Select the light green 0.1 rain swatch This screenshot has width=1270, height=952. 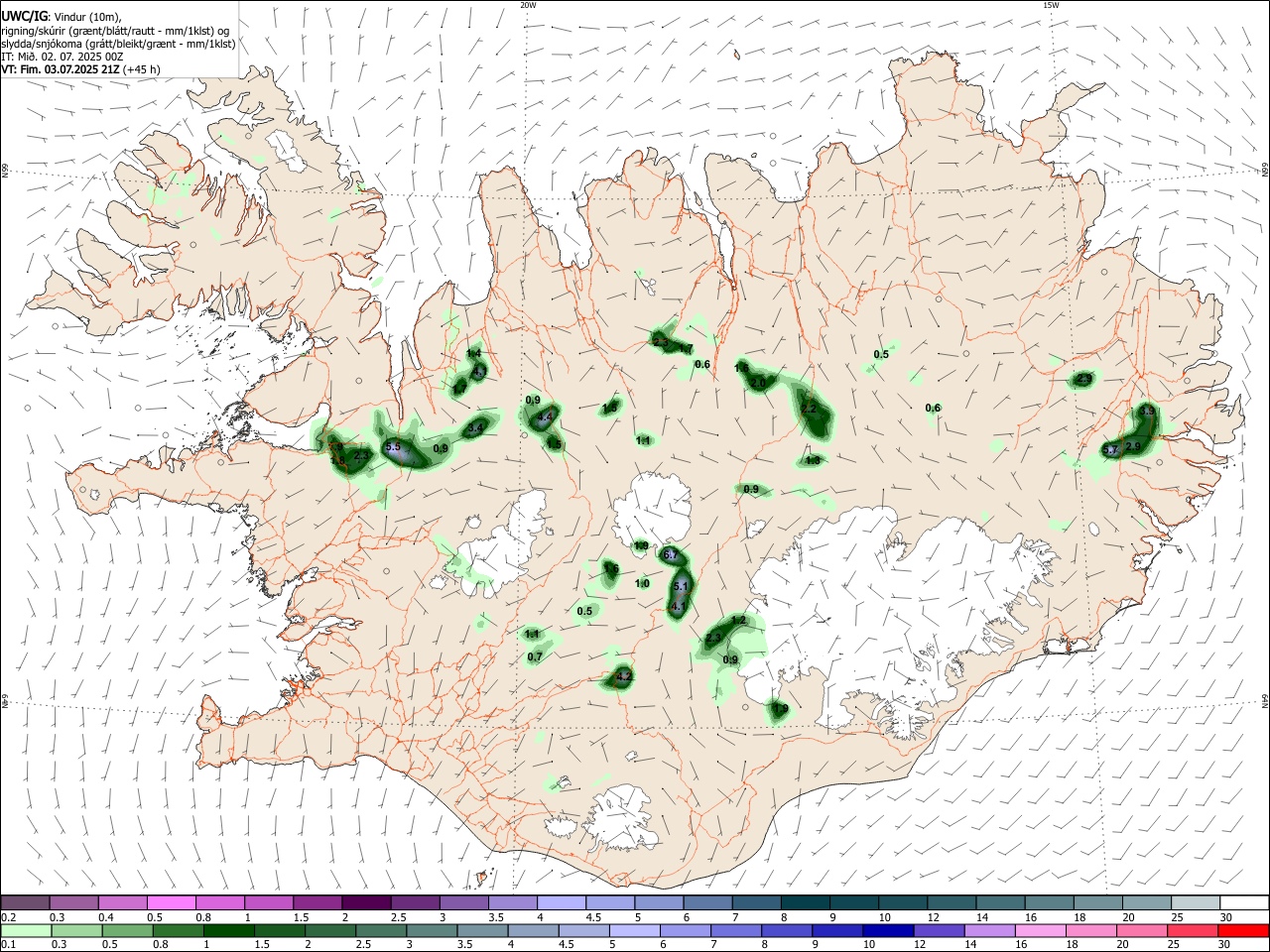(x=26, y=930)
